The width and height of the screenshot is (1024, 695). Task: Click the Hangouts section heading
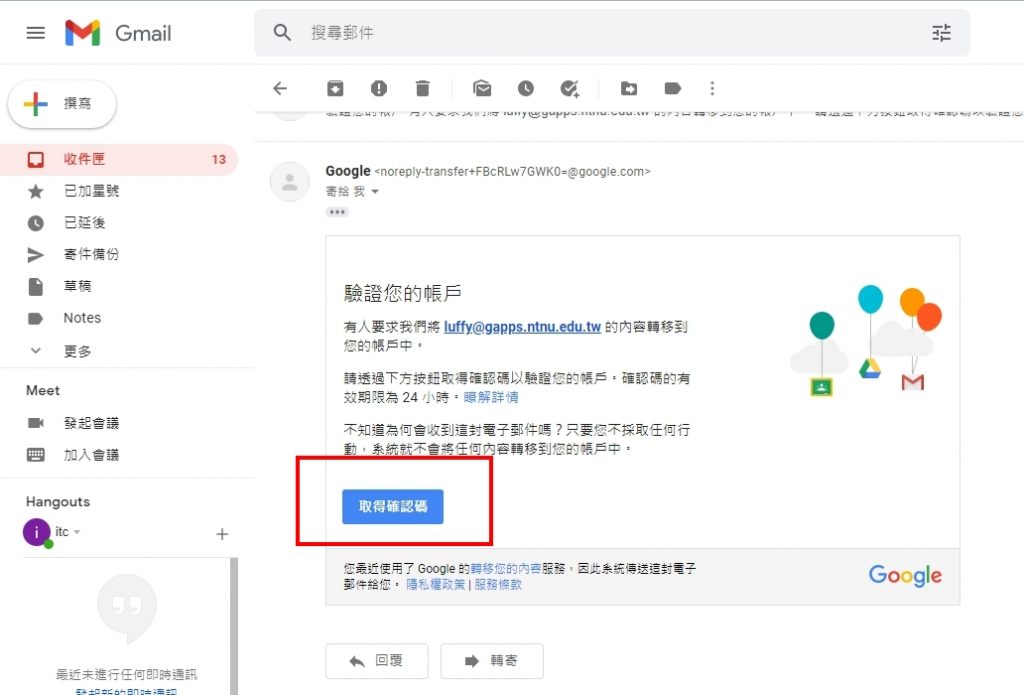tap(58, 502)
